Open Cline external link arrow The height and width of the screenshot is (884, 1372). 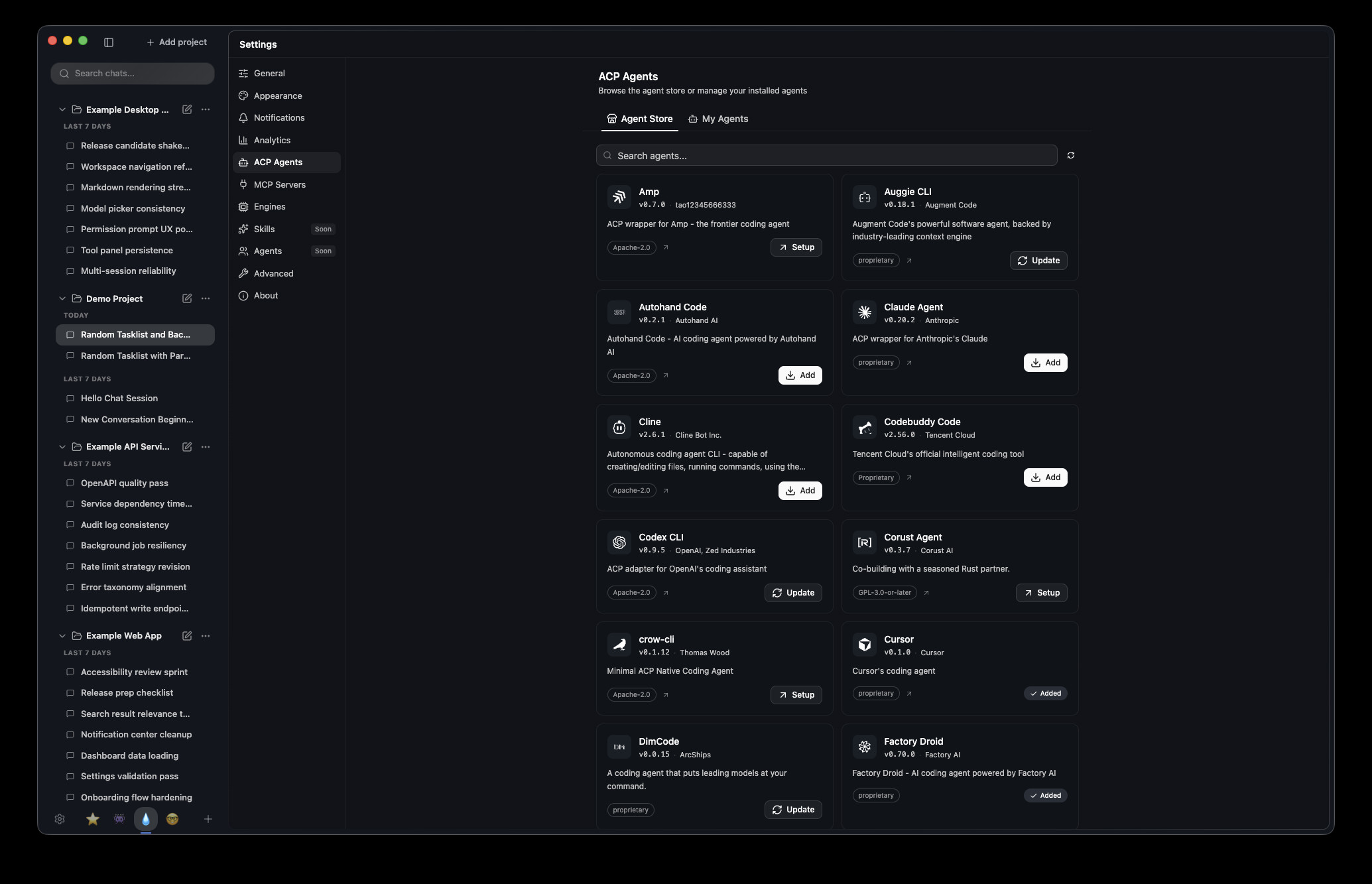tap(666, 491)
